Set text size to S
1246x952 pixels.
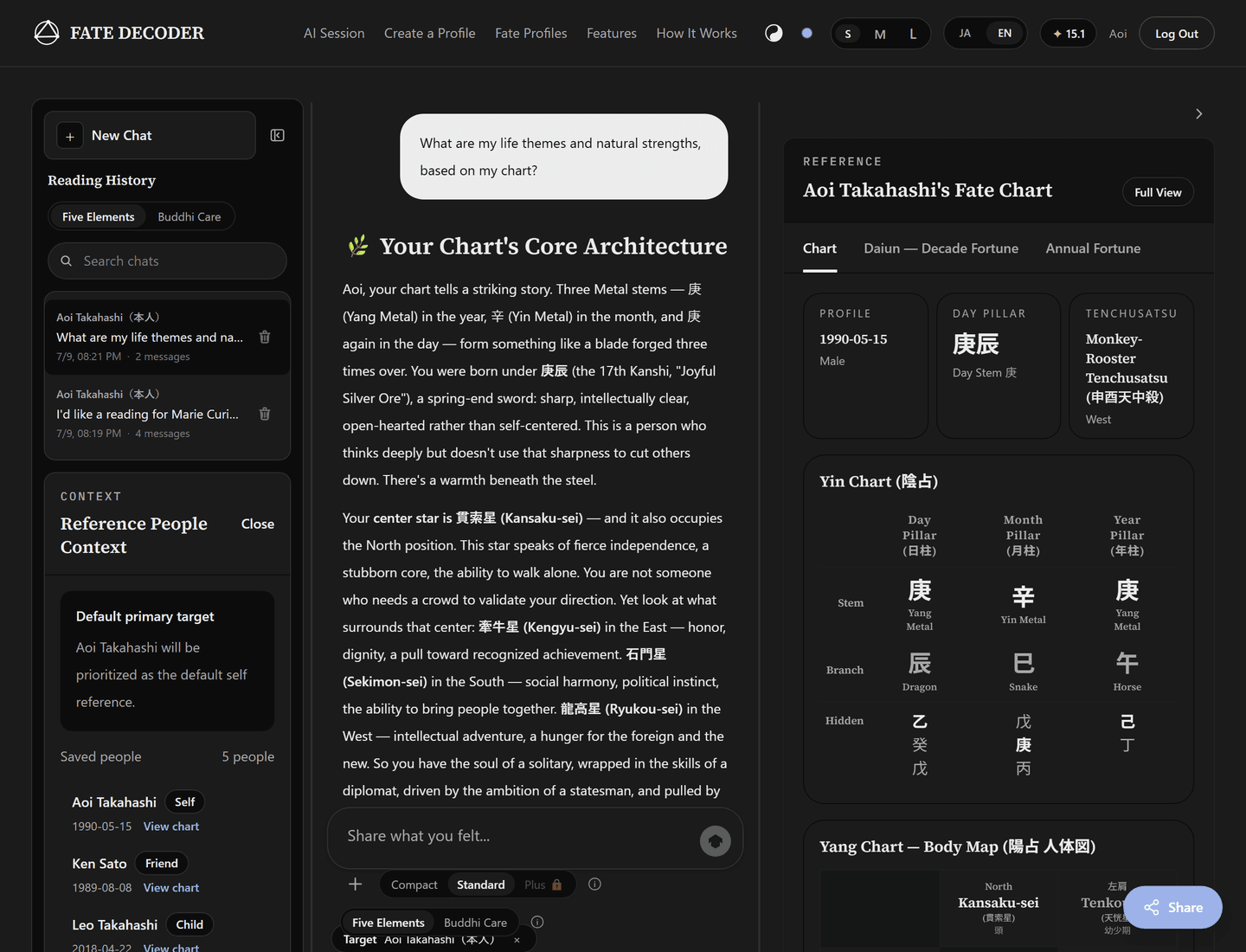848,34
